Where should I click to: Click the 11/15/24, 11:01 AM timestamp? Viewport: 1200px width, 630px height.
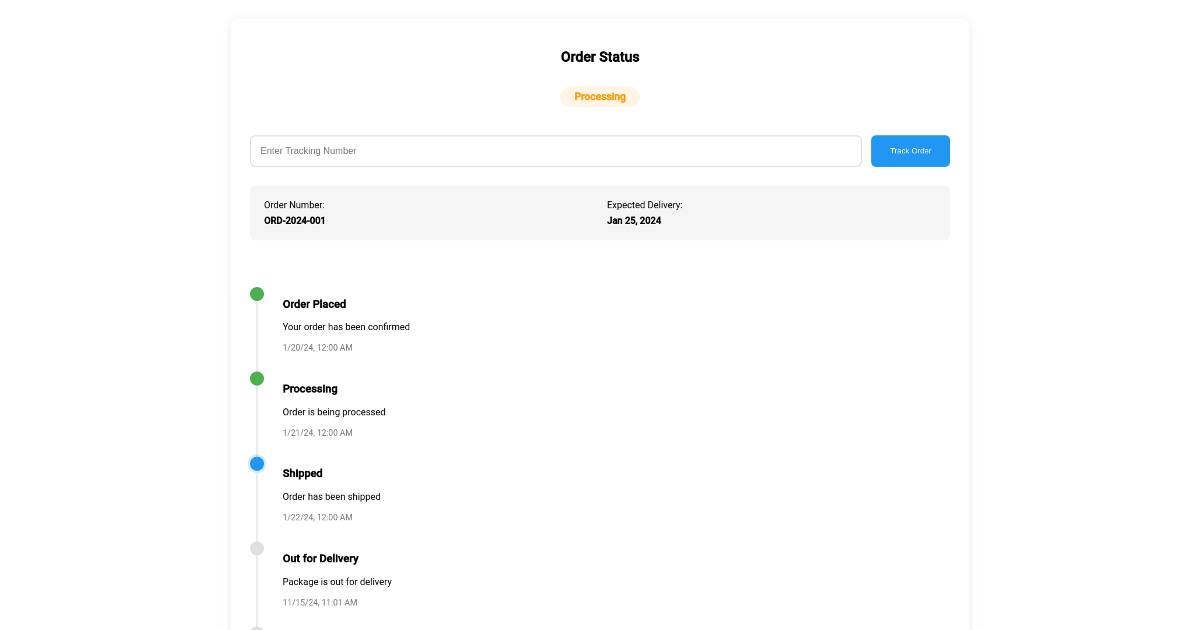320,603
